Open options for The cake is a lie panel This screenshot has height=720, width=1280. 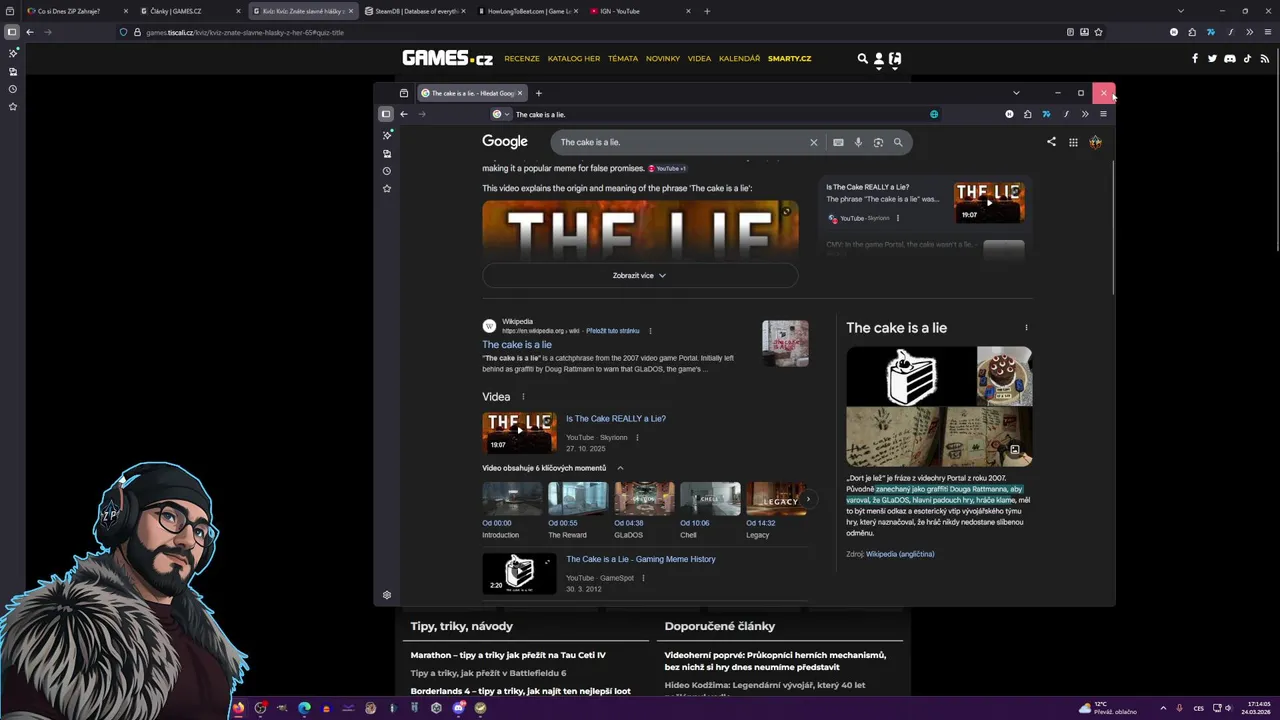click(1026, 328)
